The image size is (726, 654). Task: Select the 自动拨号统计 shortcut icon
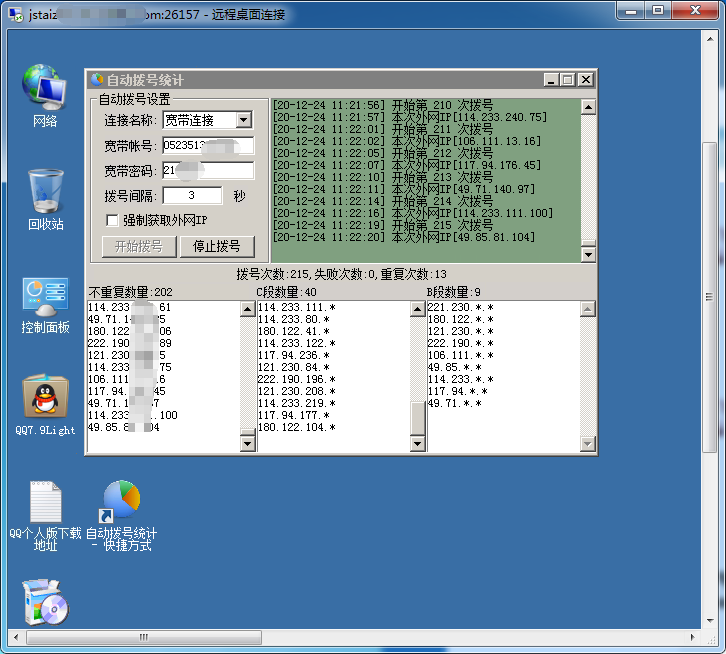tap(121, 516)
